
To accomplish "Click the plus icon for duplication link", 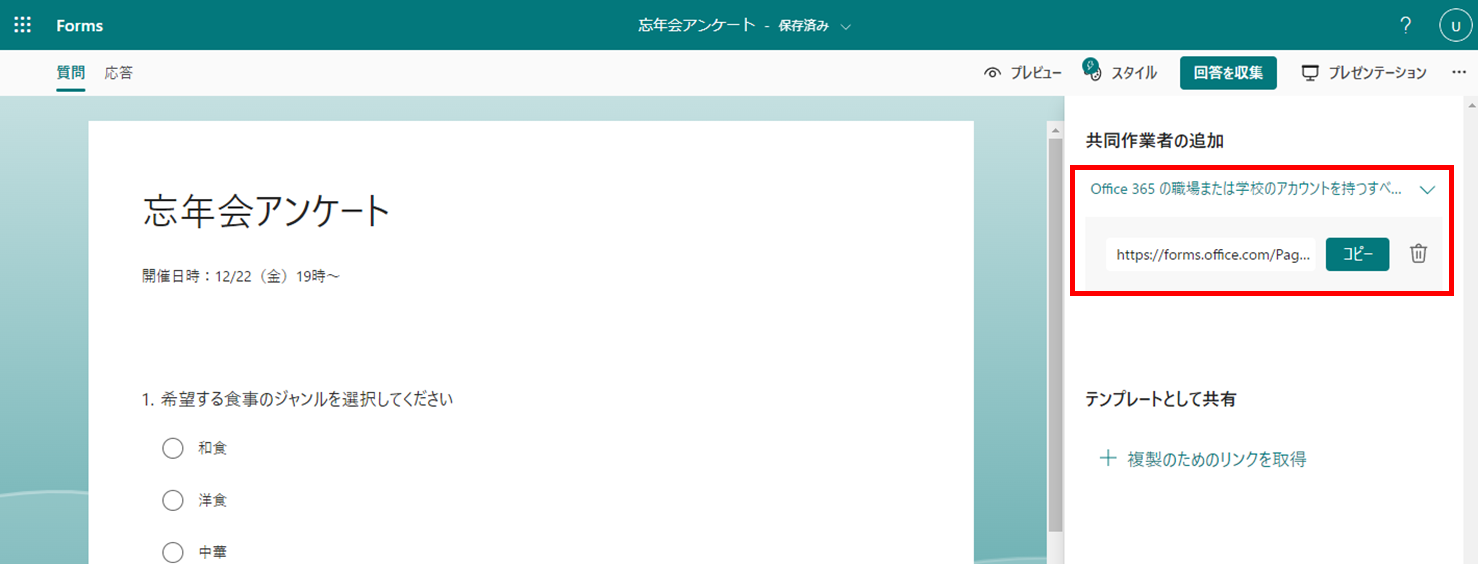I will tap(1107, 459).
